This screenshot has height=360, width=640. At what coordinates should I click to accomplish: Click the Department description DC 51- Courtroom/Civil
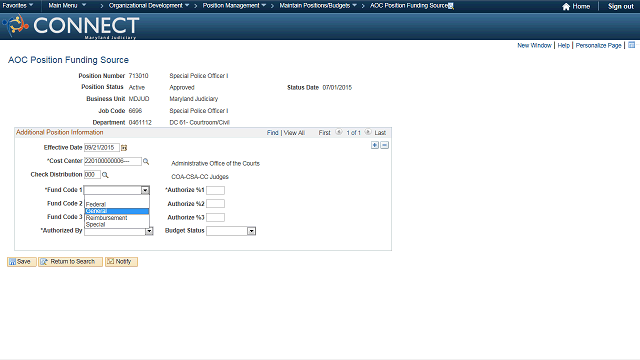click(x=200, y=122)
